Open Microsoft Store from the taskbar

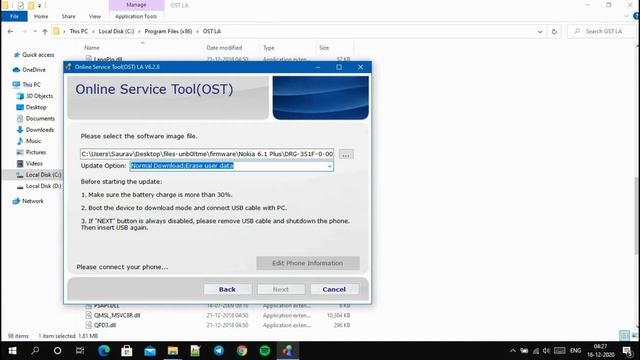coord(127,351)
